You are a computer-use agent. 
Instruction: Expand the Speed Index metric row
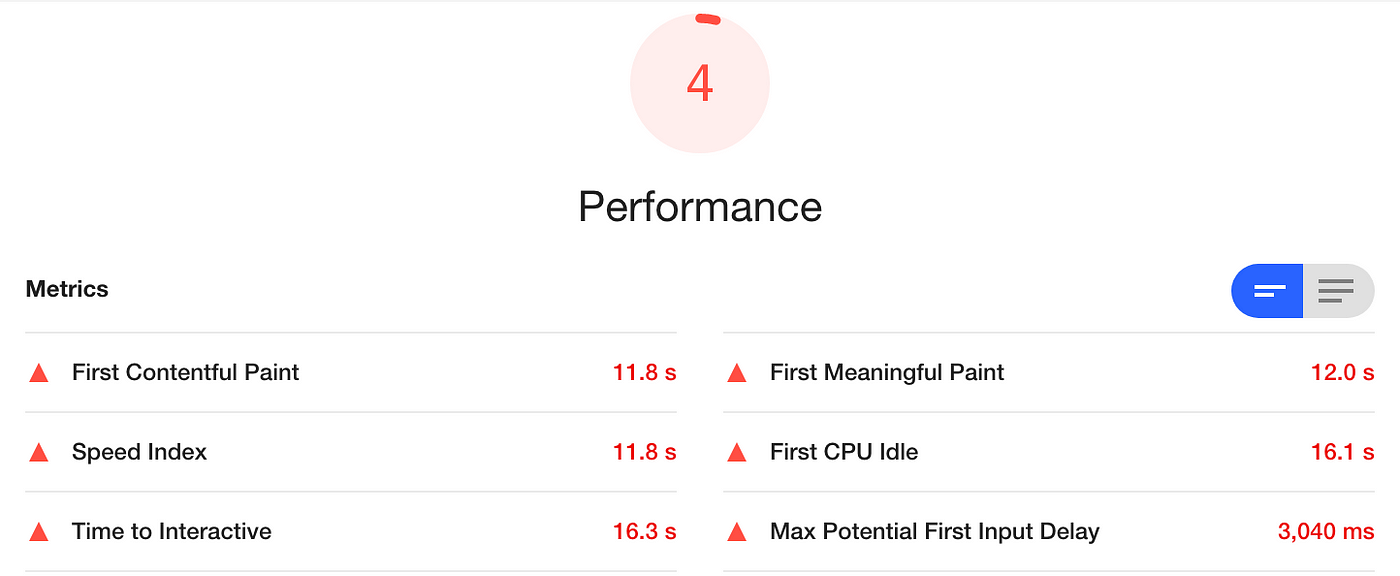351,452
